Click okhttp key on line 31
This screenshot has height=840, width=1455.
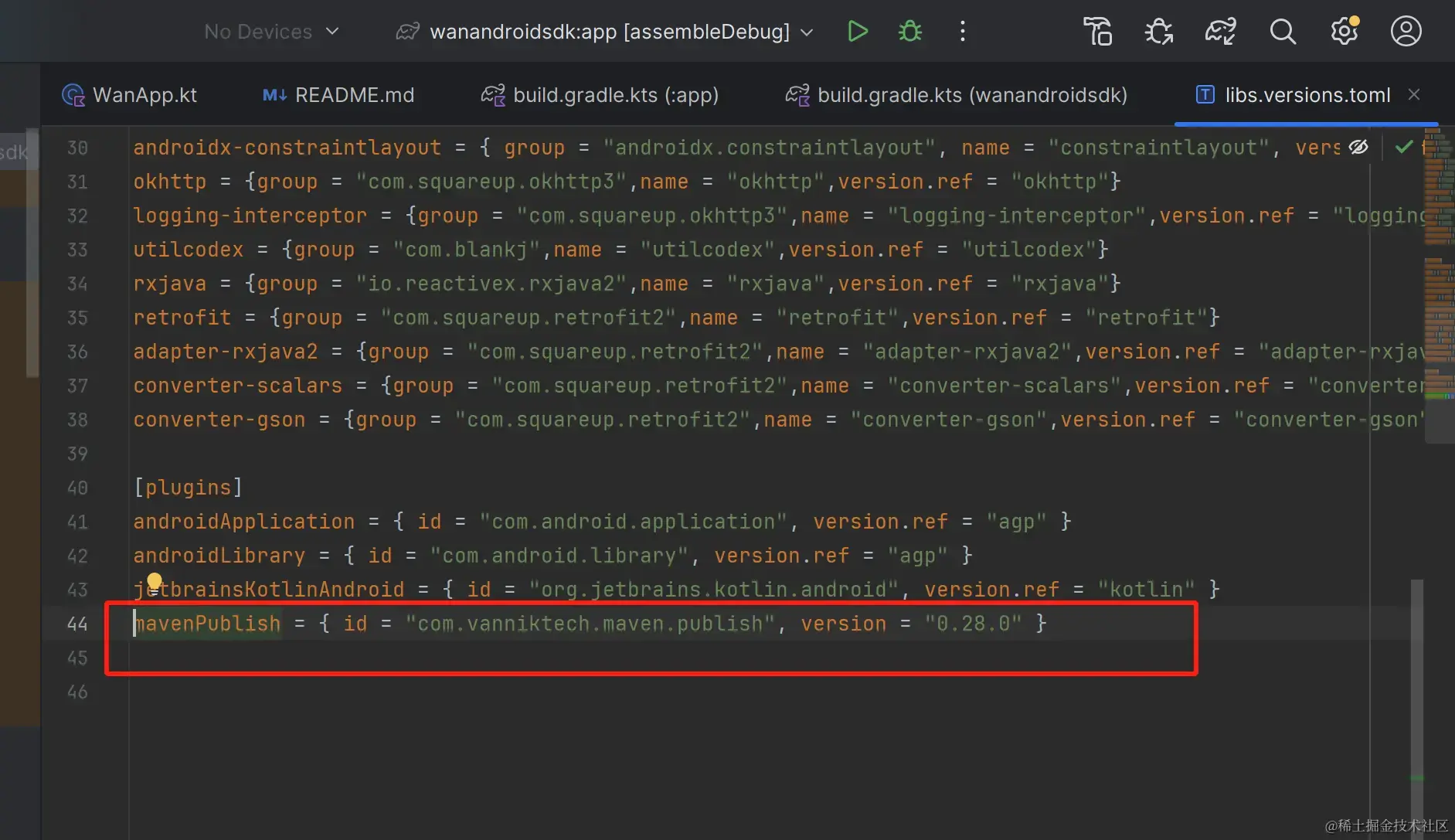(170, 182)
